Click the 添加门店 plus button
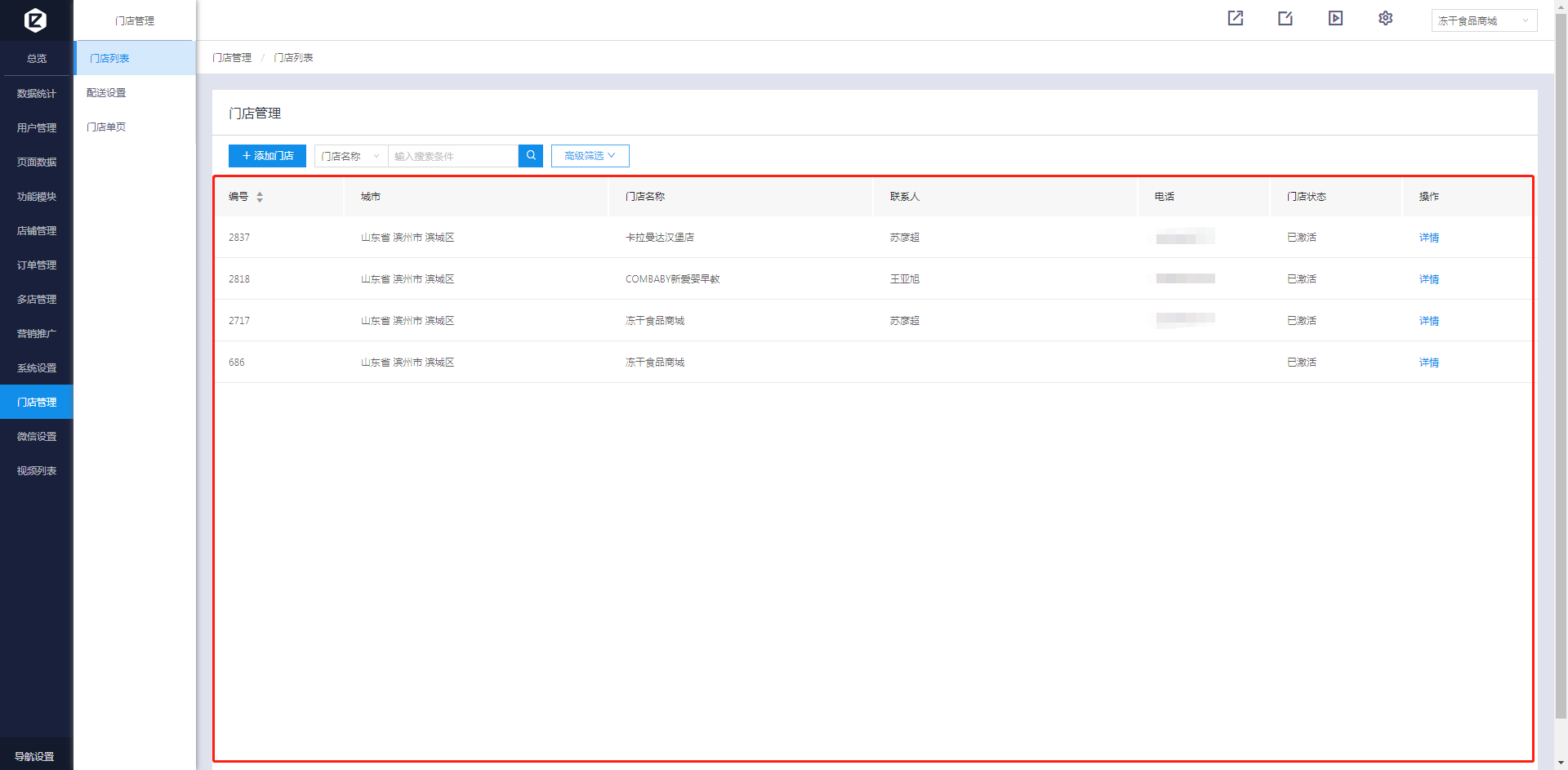Image resolution: width=1568 pixels, height=770 pixels. coord(267,156)
